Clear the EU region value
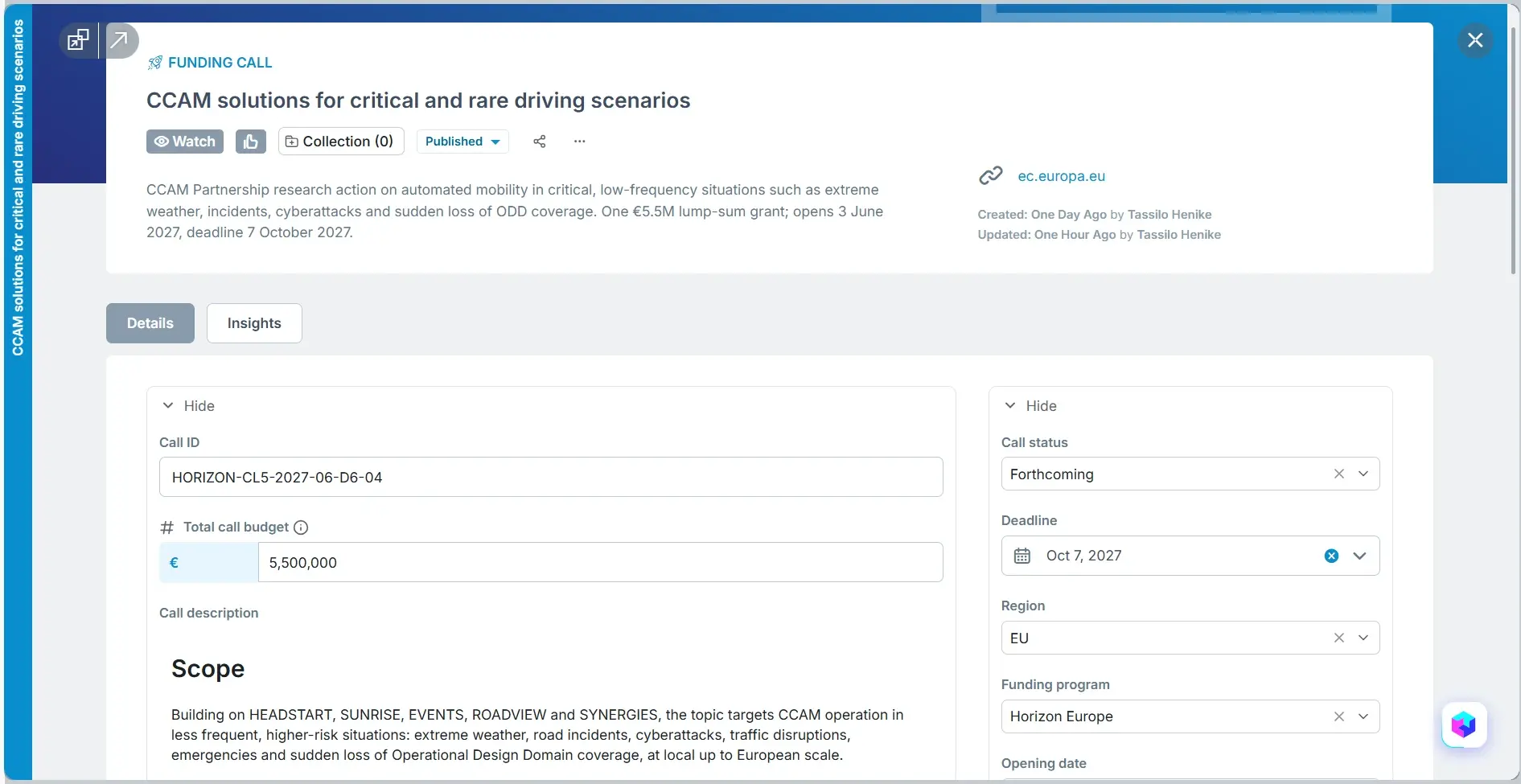 (1339, 638)
